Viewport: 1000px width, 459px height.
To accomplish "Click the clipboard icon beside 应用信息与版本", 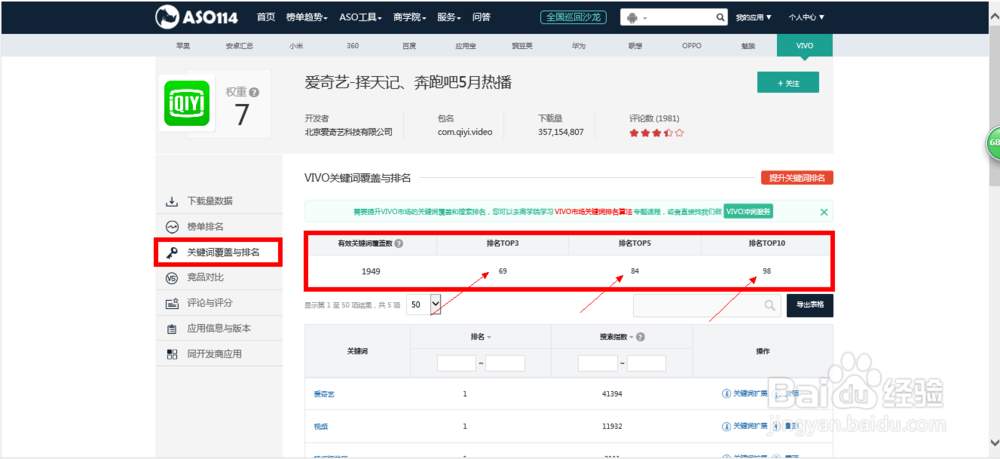I will [x=172, y=329].
